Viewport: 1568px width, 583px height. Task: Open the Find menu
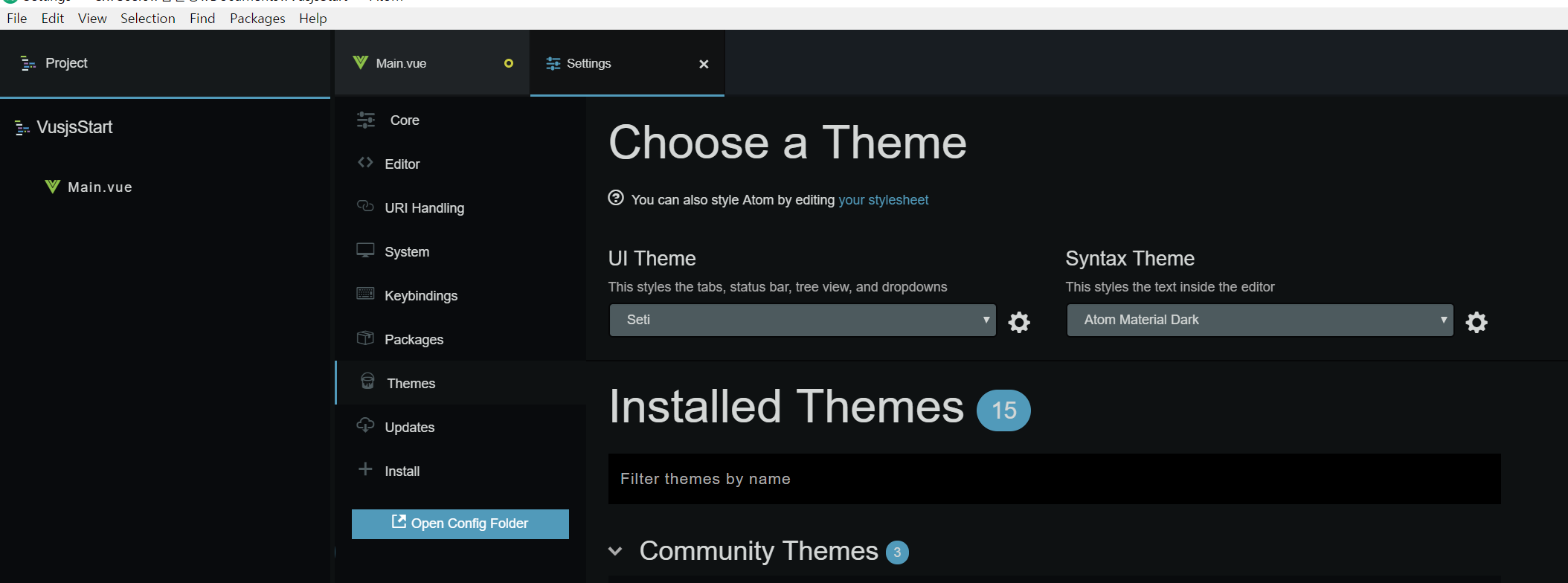202,19
